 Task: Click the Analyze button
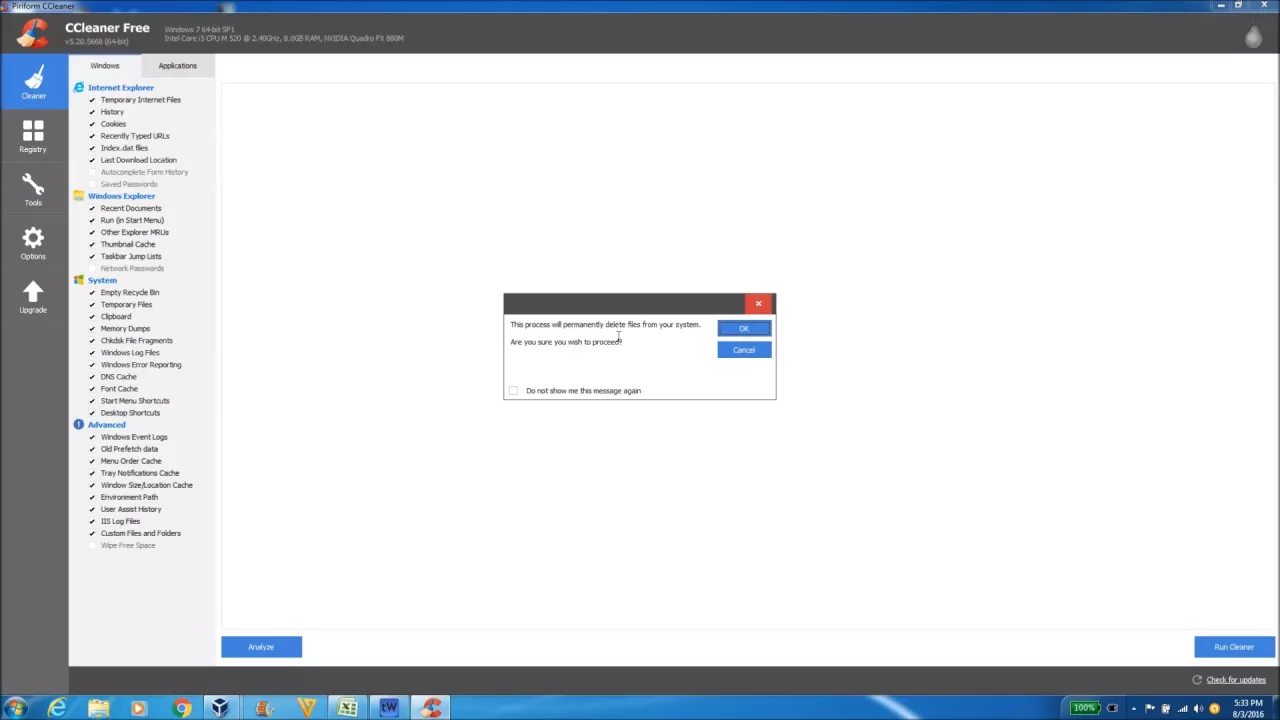(x=261, y=647)
